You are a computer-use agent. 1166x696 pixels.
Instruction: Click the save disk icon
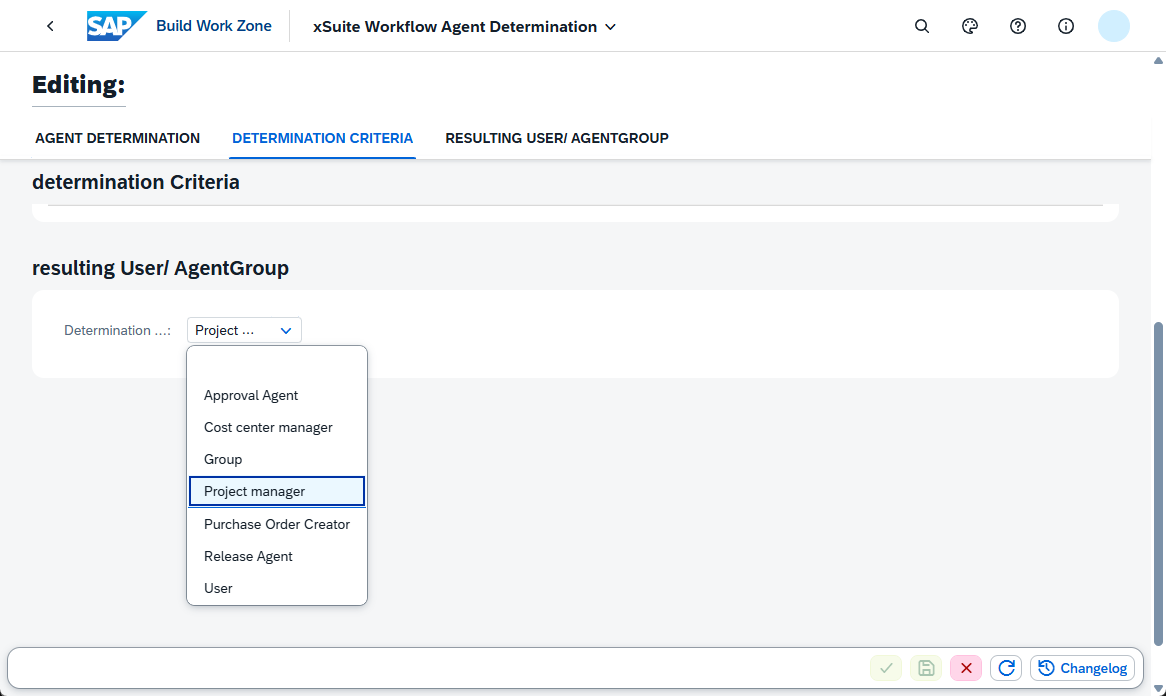click(x=926, y=668)
